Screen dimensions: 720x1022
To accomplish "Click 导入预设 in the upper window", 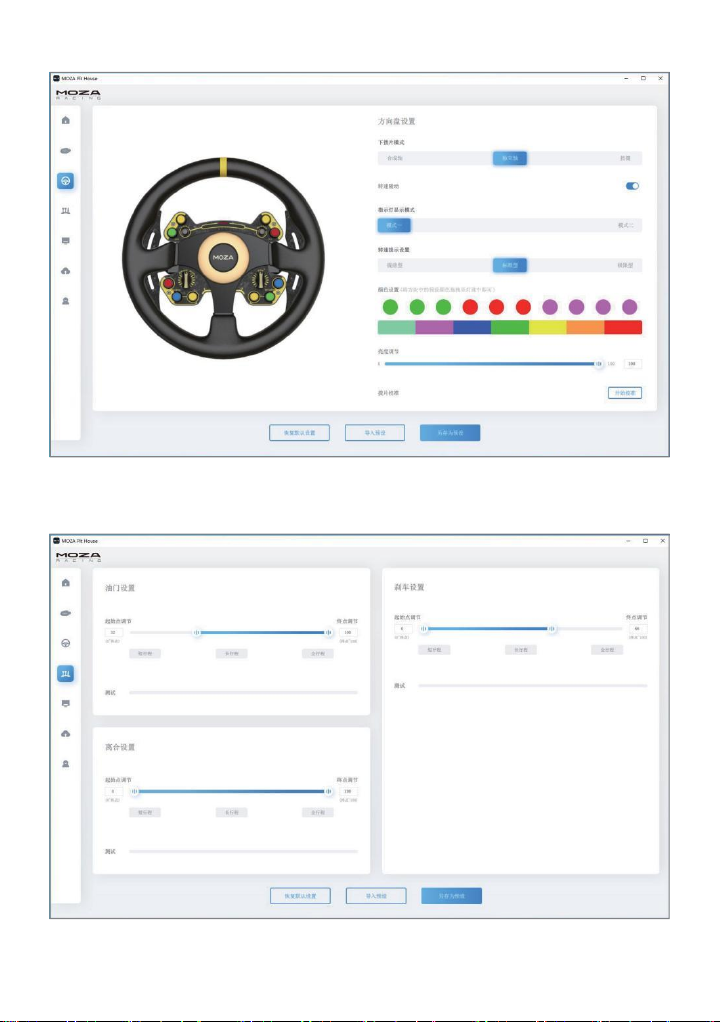I will [375, 433].
